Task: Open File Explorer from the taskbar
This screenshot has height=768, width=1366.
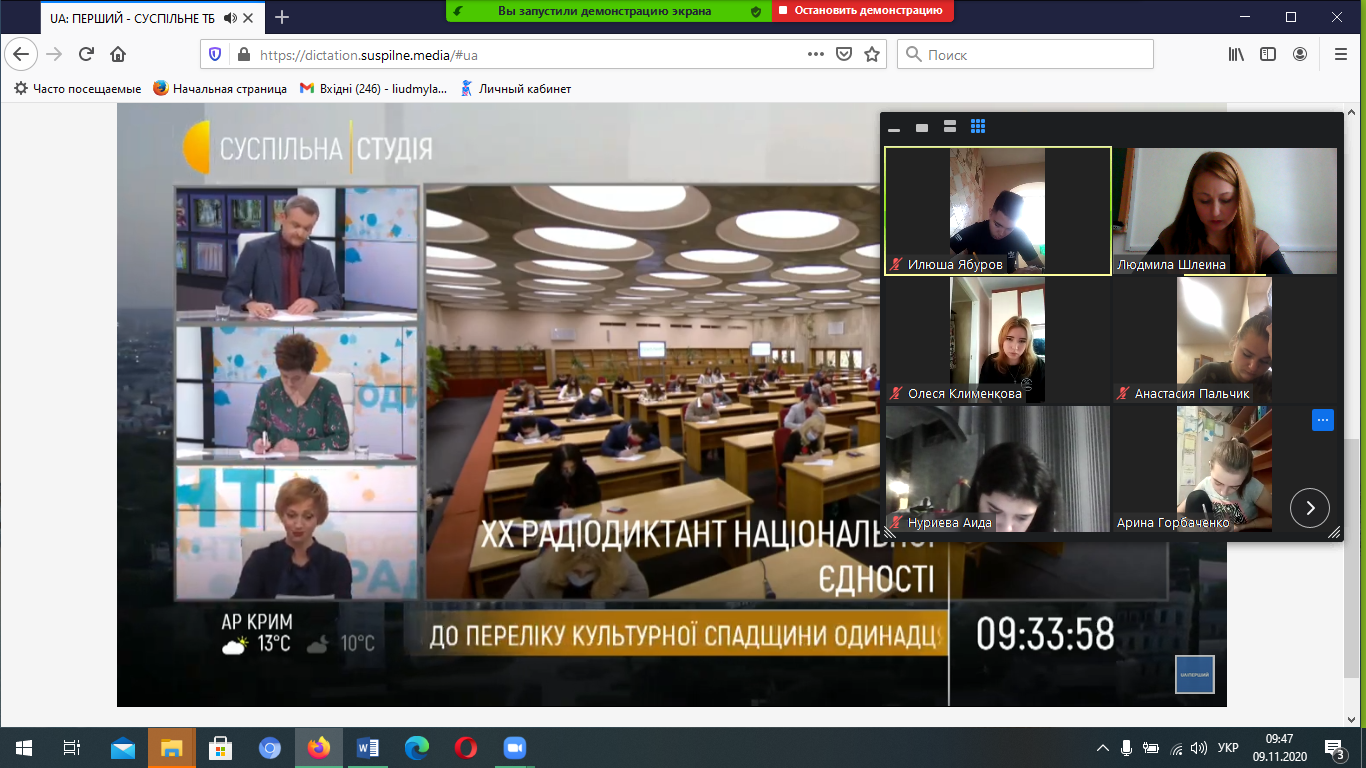Action: click(x=172, y=748)
